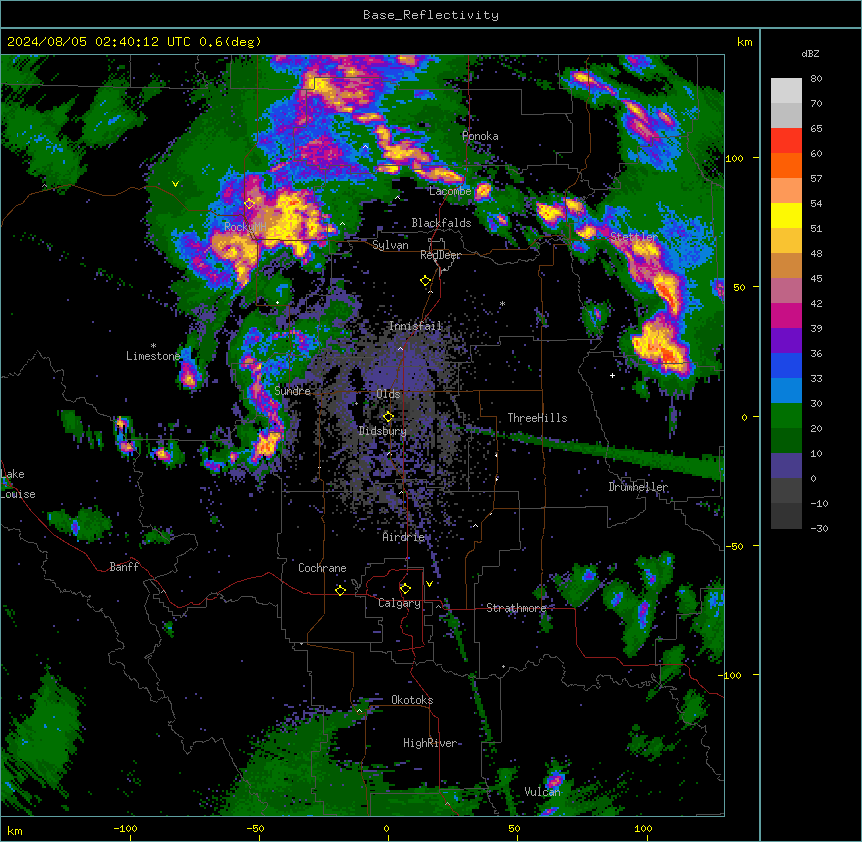Click the dBZ legend heading

[810, 53]
